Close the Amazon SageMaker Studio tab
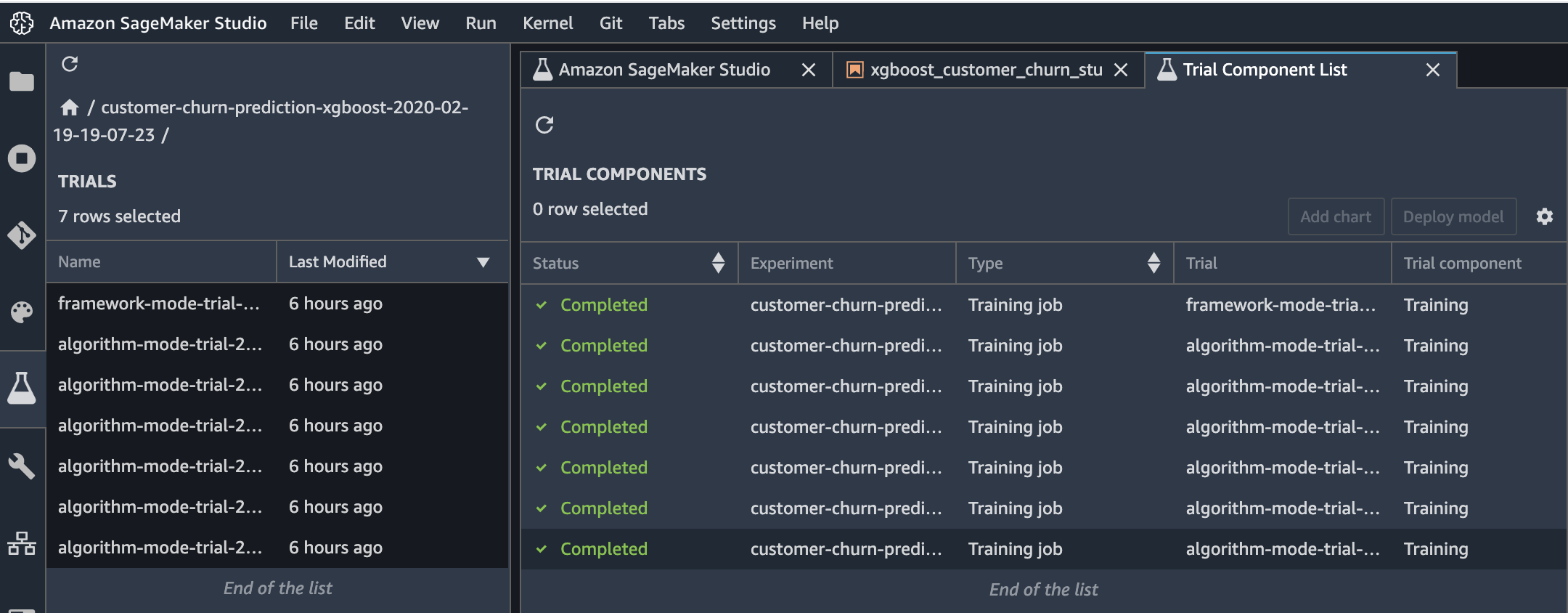The image size is (1568, 613). 809,70
